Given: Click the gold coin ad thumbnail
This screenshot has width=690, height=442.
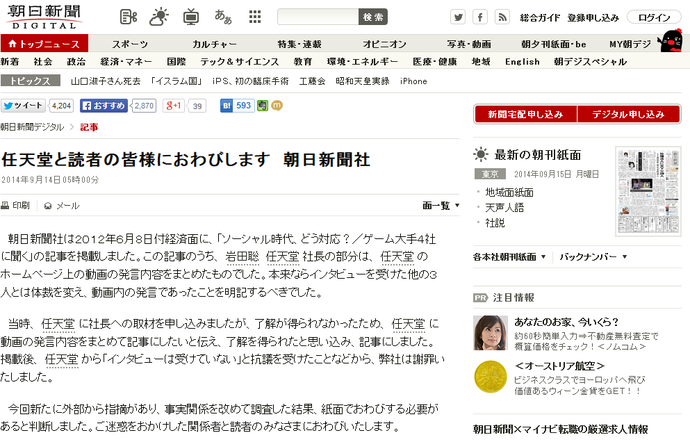Looking at the screenshot, I should tap(490, 377).
